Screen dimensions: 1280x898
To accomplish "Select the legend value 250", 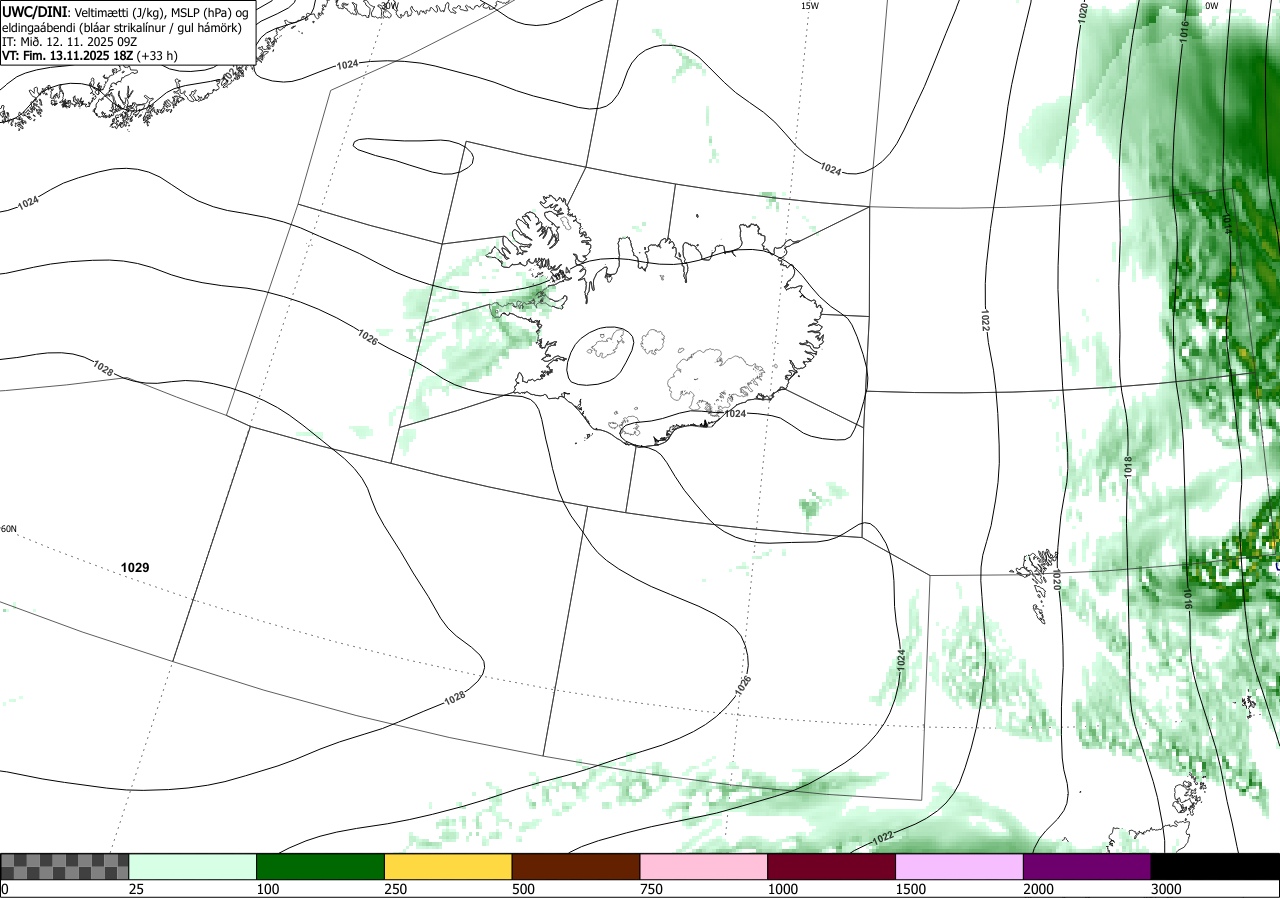I will coord(395,889).
